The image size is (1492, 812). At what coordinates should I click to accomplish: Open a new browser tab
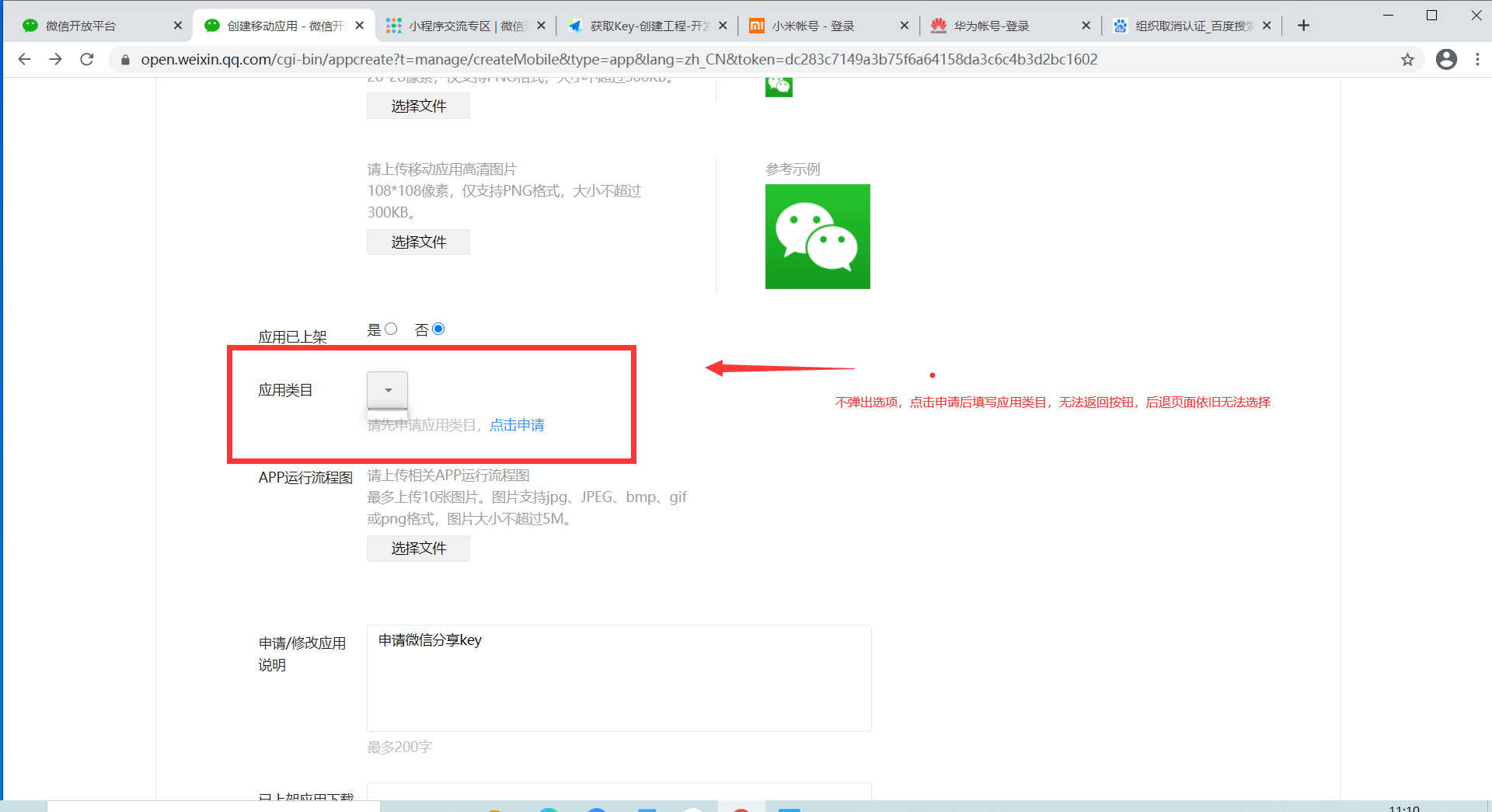[x=1303, y=26]
